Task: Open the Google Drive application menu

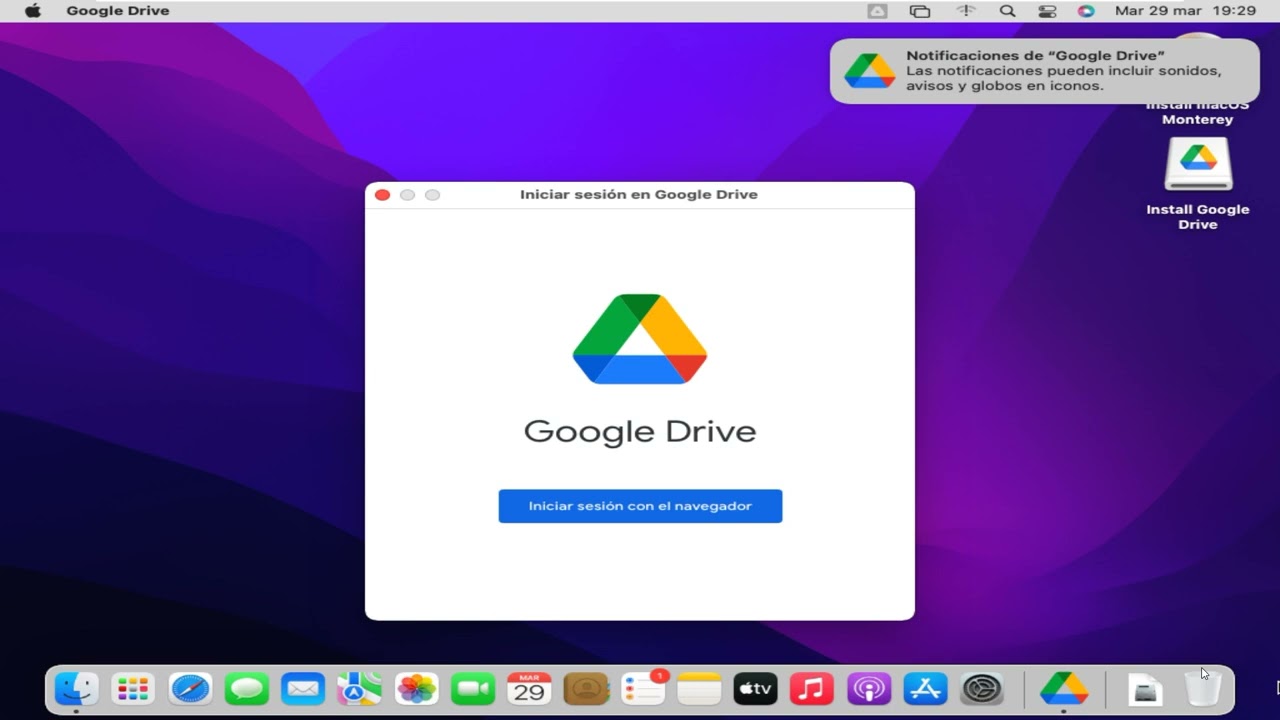Action: click(x=118, y=11)
